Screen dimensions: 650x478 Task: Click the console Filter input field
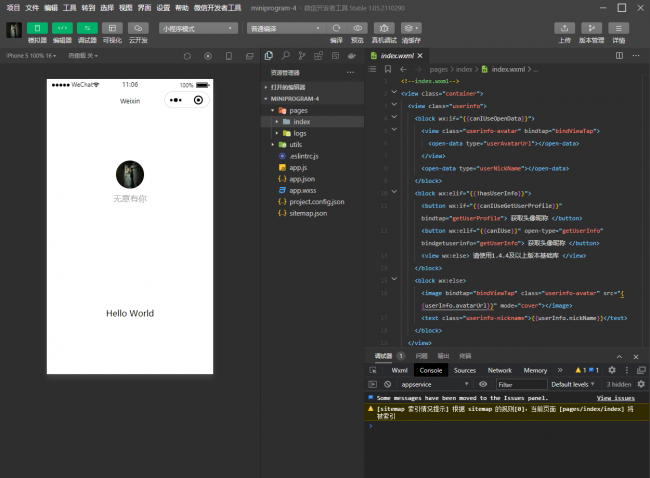tap(521, 384)
